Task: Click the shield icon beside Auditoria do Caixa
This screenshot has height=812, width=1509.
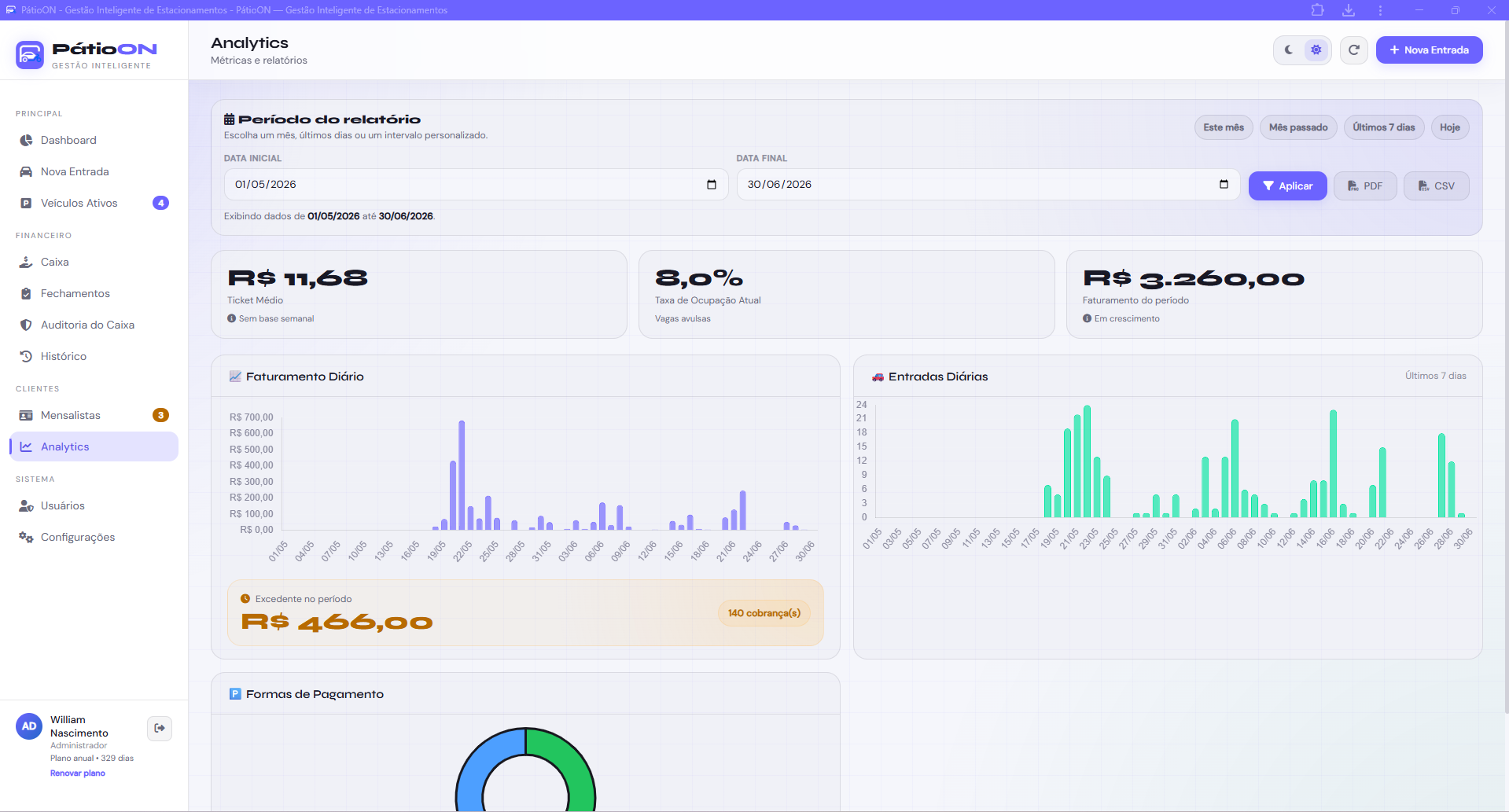Action: (x=26, y=325)
